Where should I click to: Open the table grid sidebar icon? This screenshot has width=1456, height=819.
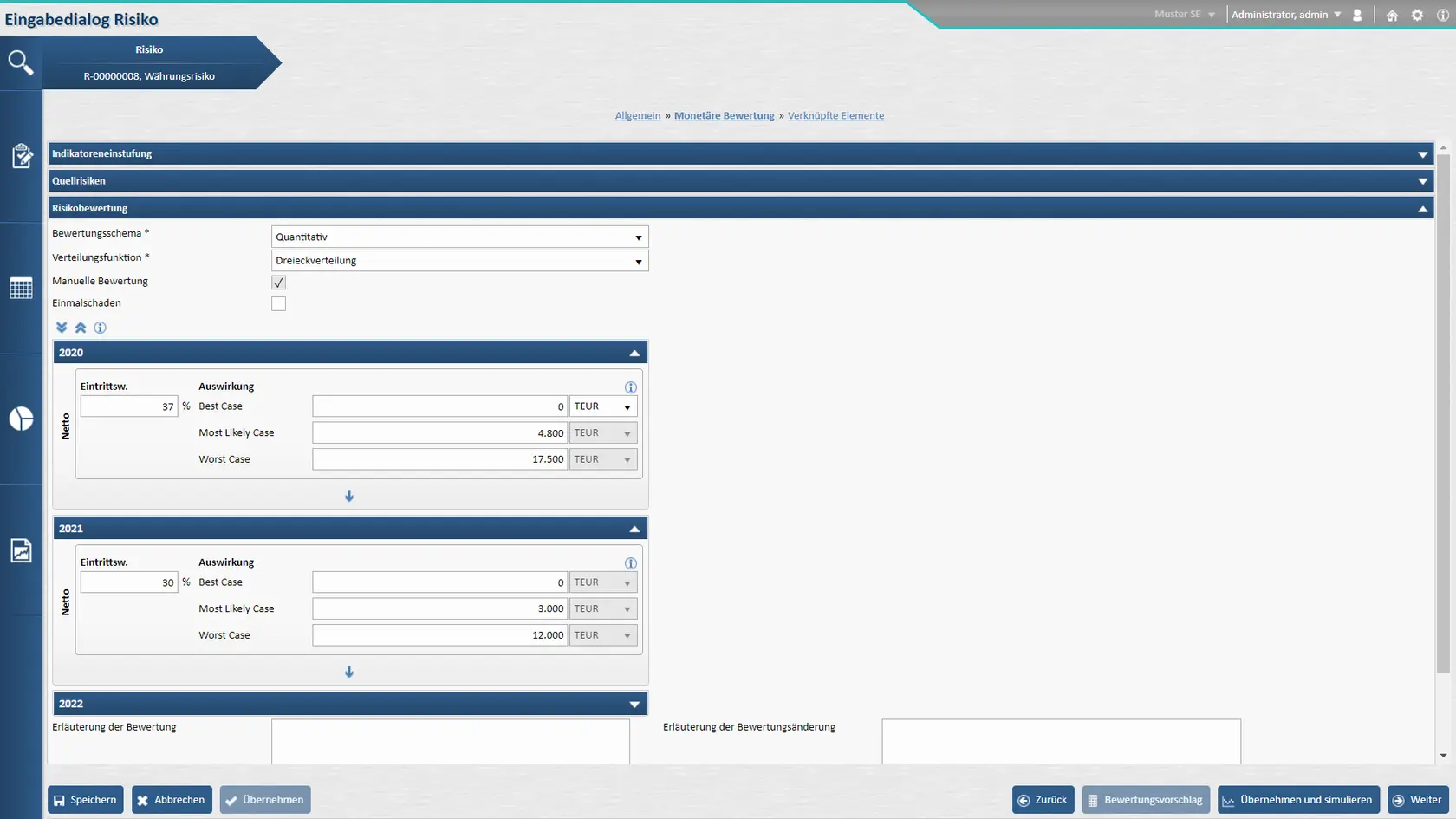[21, 289]
